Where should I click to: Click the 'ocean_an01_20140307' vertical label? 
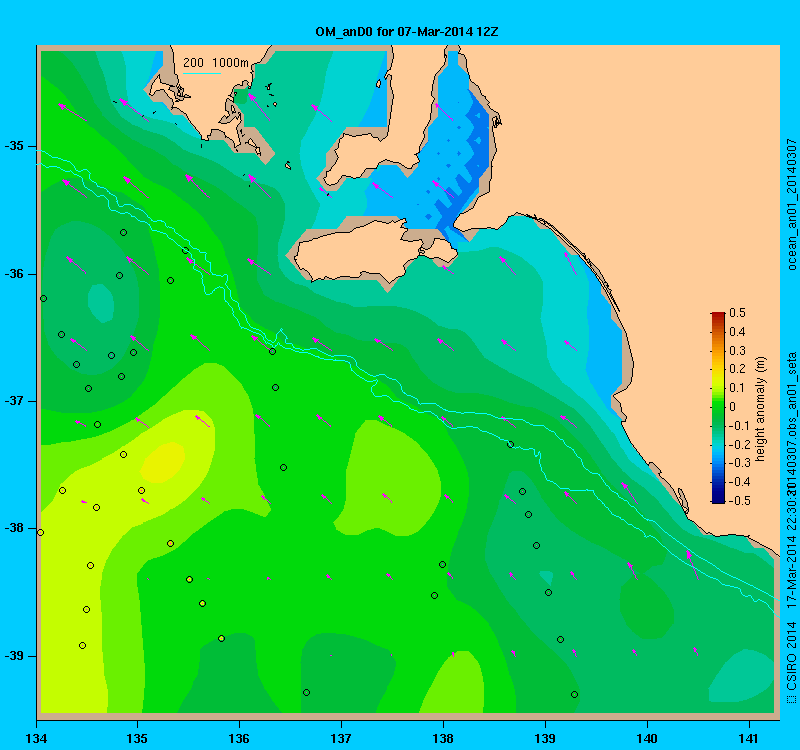(x=792, y=205)
